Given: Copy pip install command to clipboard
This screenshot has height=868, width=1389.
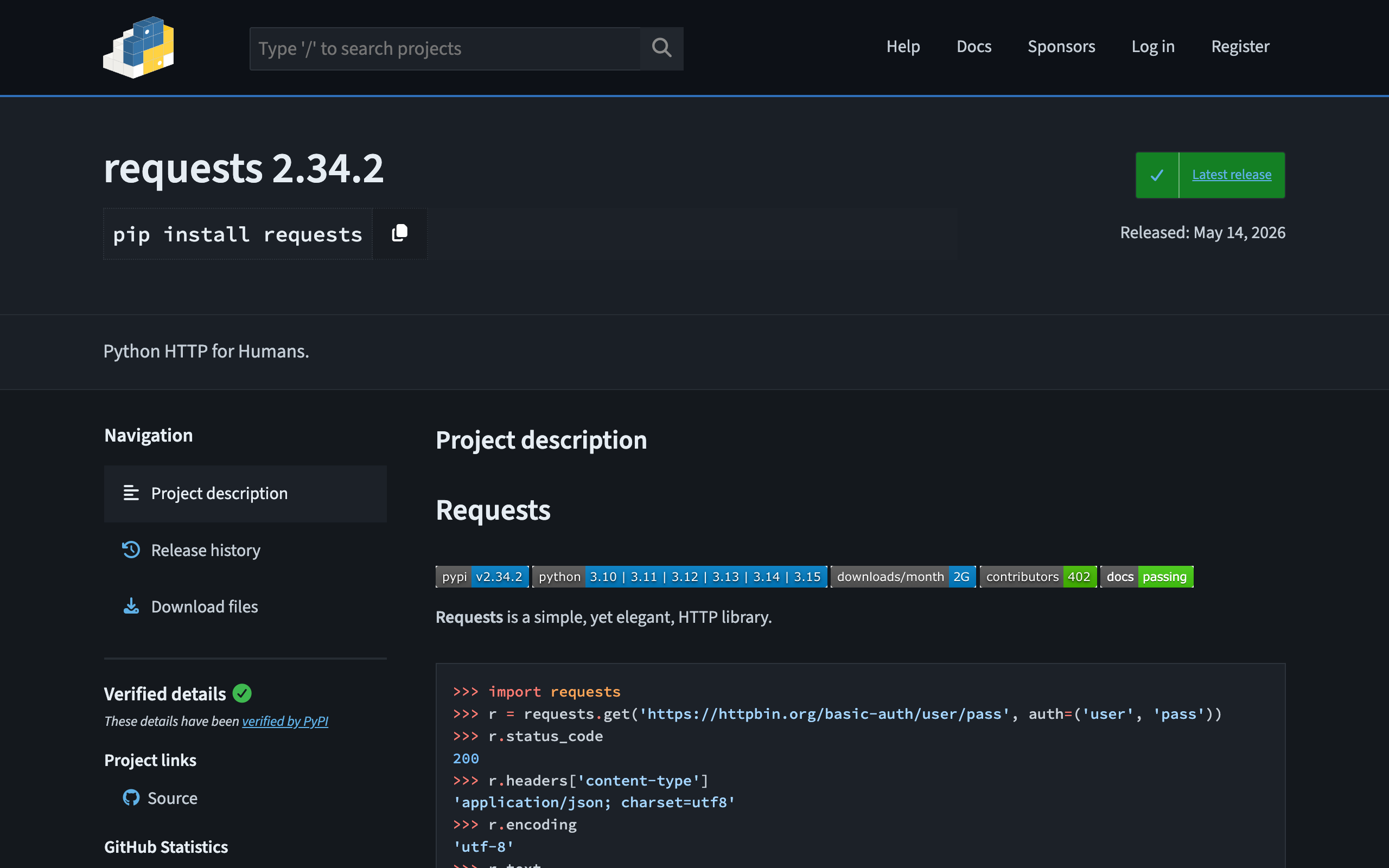Looking at the screenshot, I should (x=399, y=234).
